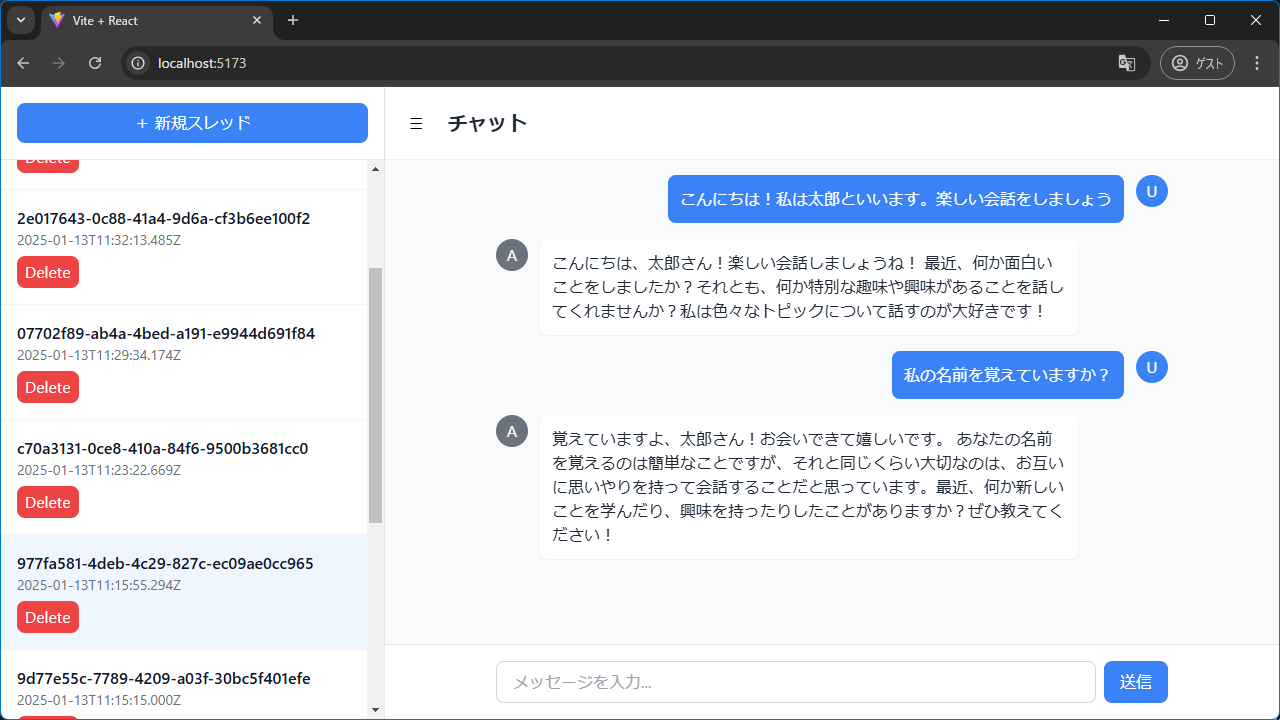The height and width of the screenshot is (720, 1280).
Task: Click user message 私の名前を覚えていますか？
Action: [1008, 375]
